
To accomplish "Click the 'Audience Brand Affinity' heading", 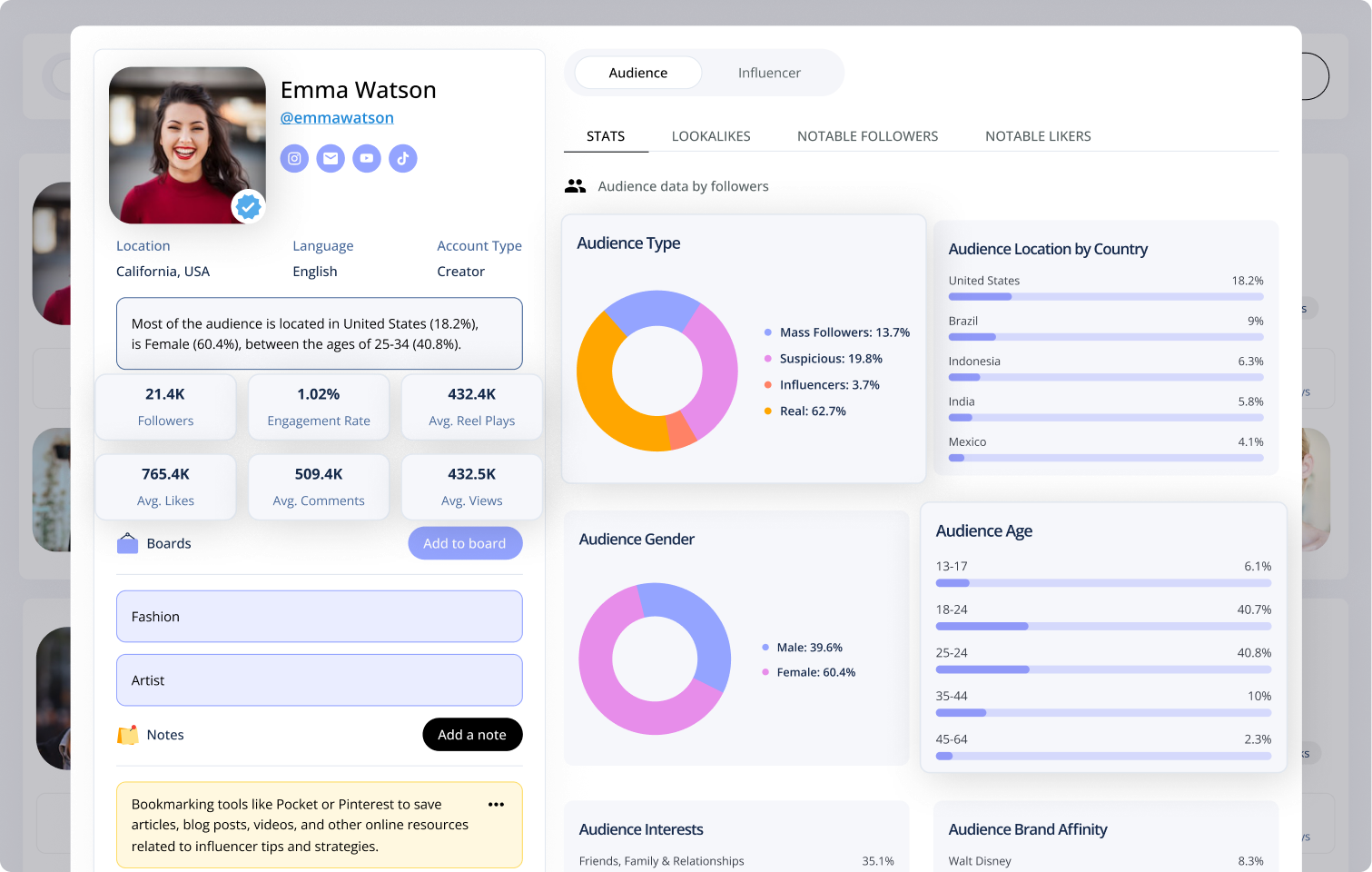I will coord(1028,829).
